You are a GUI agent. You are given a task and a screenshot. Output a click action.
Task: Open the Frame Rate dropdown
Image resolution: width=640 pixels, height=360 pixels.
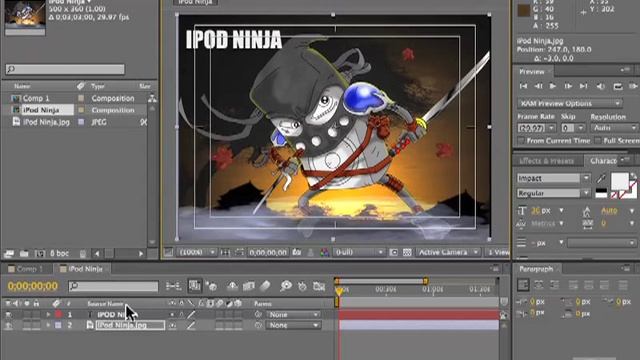click(552, 128)
